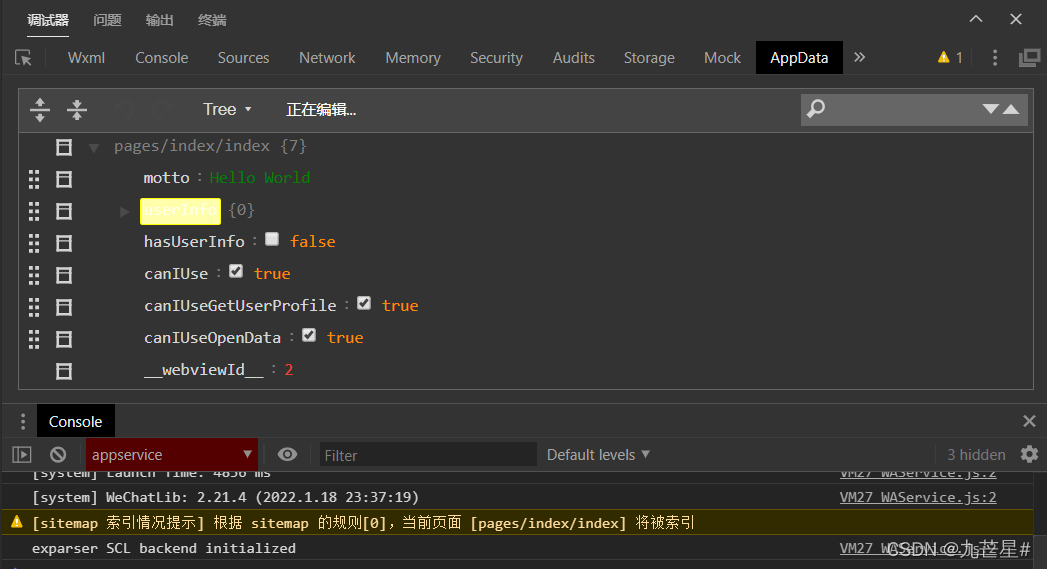
Task: Open the Memory tab
Action: tap(413, 58)
